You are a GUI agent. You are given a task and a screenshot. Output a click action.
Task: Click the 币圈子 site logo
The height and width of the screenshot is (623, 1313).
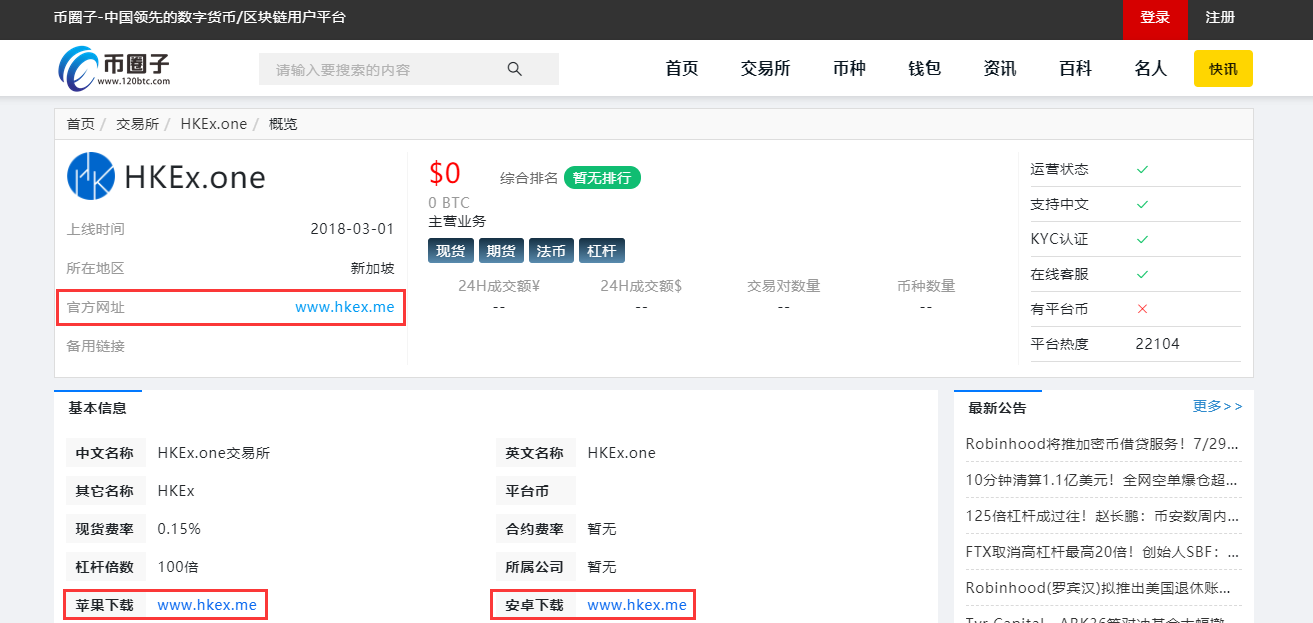pyautogui.click(x=113, y=68)
